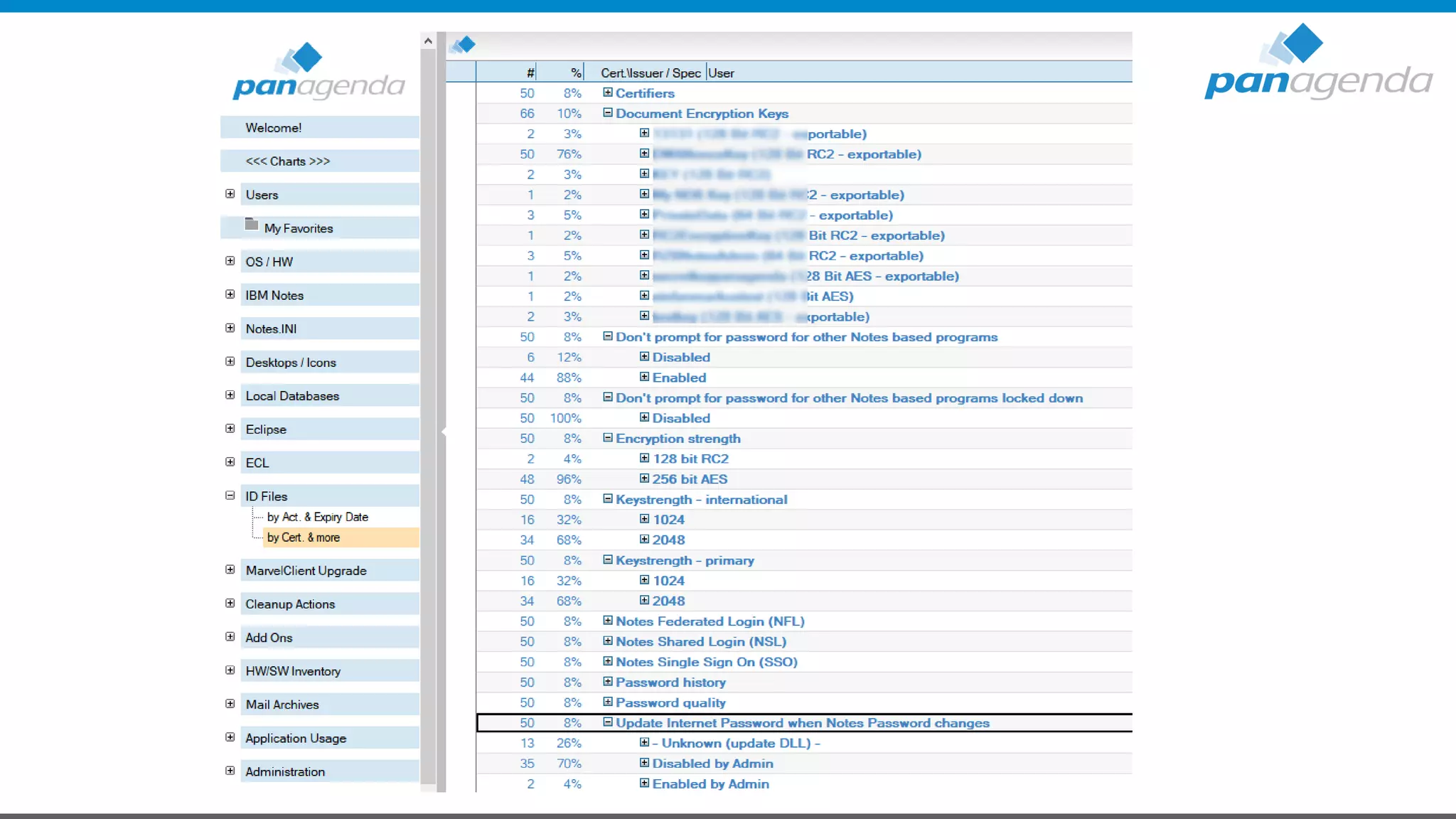1456x819 pixels.
Task: Open the Welcome! navigation entry
Action: point(274,128)
